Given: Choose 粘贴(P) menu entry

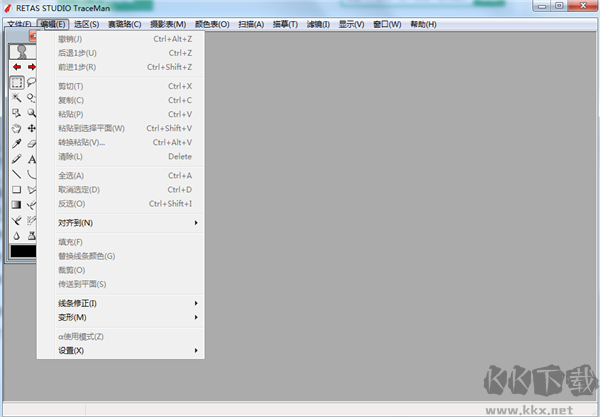Looking at the screenshot, I should pyautogui.click(x=121, y=114).
